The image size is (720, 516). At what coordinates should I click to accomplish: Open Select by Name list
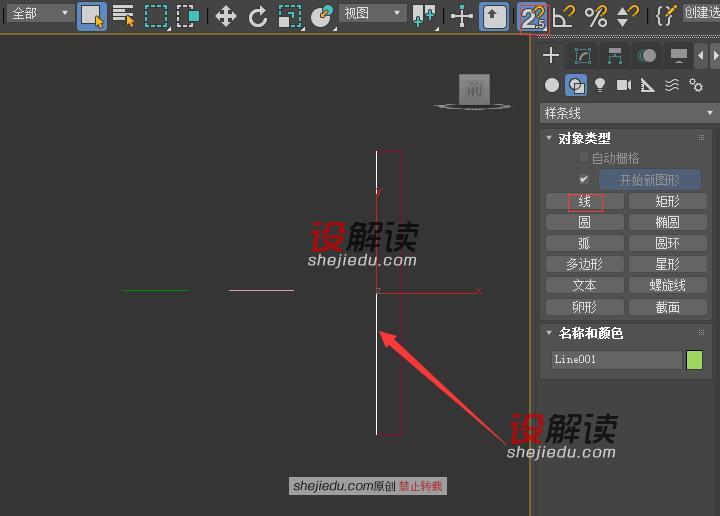click(x=123, y=16)
